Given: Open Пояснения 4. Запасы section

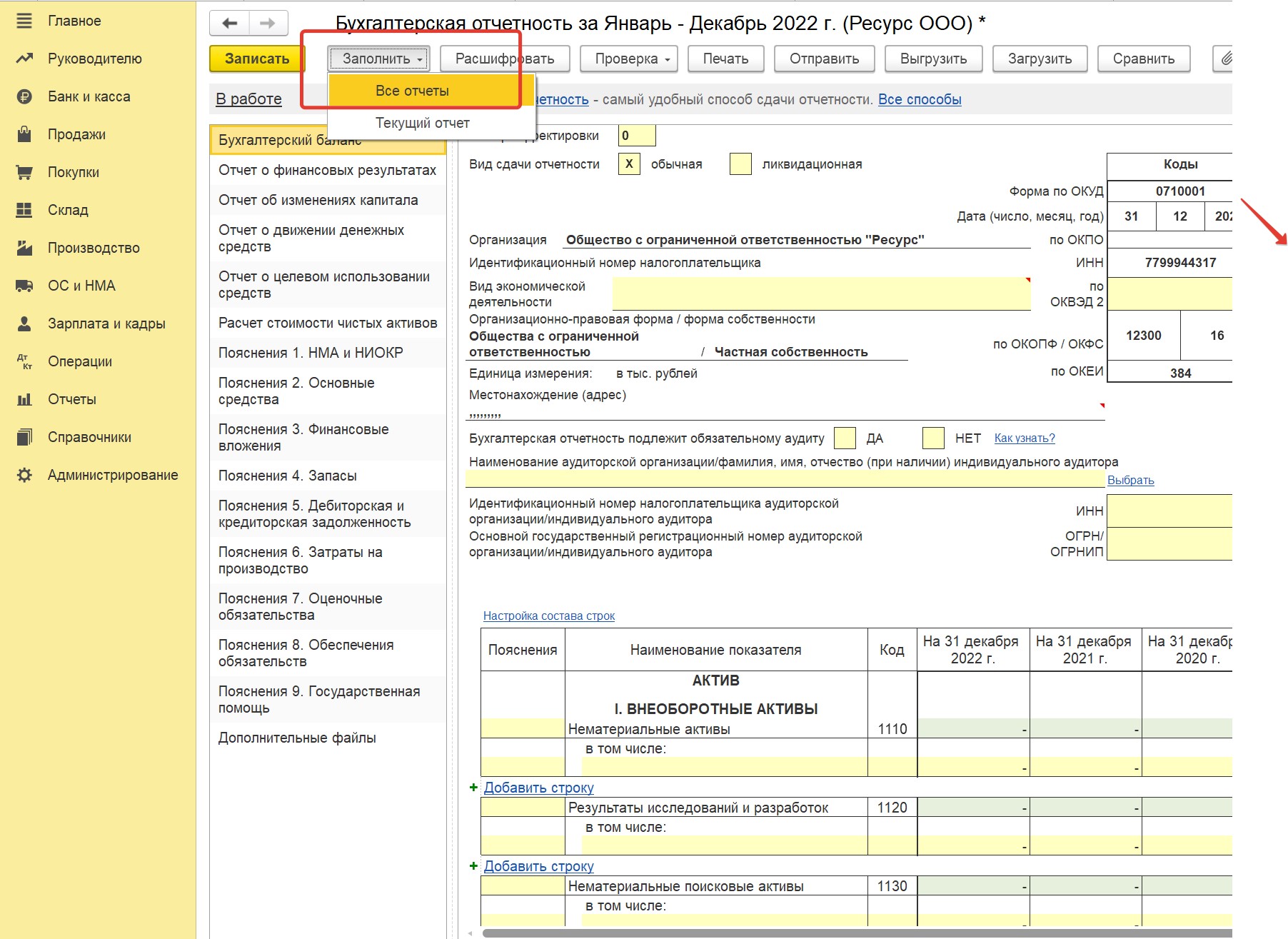Looking at the screenshot, I should pyautogui.click(x=327, y=476).
